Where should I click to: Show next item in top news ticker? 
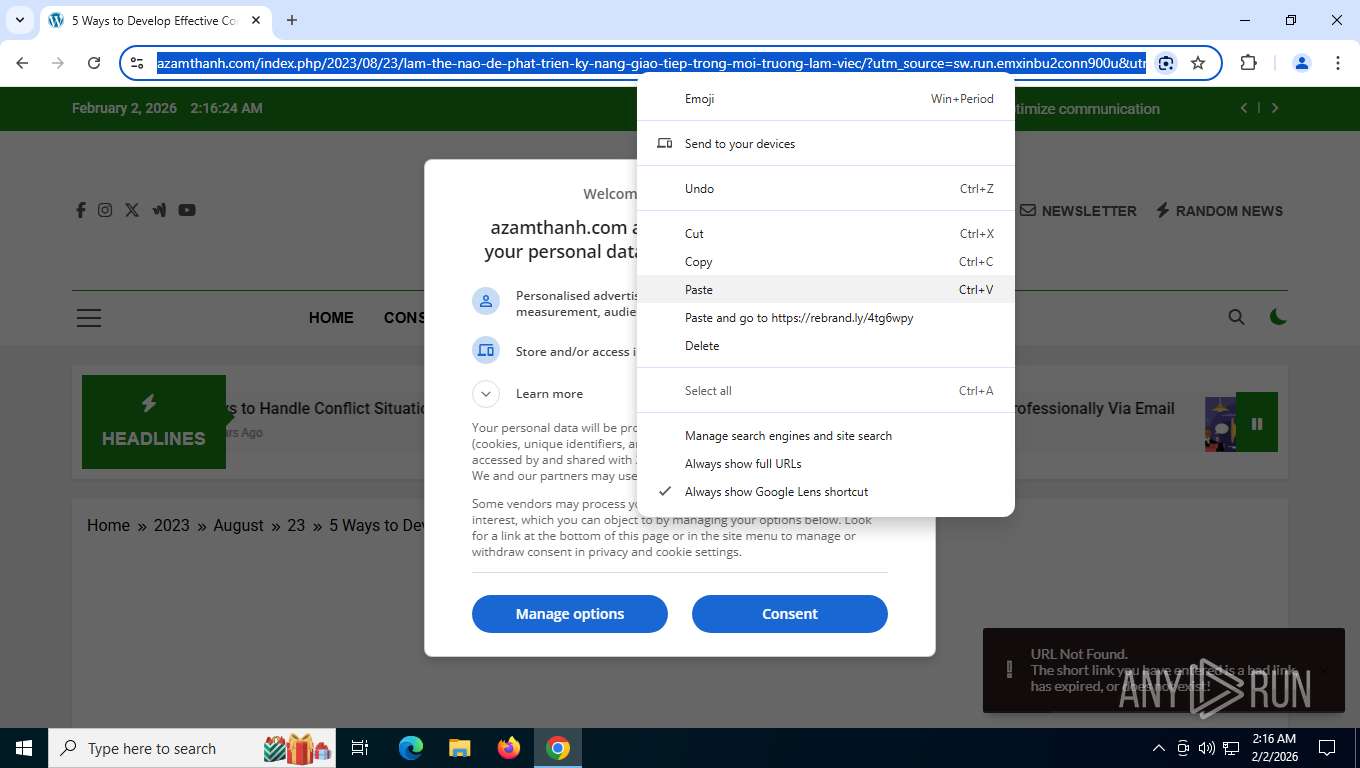click(1275, 108)
